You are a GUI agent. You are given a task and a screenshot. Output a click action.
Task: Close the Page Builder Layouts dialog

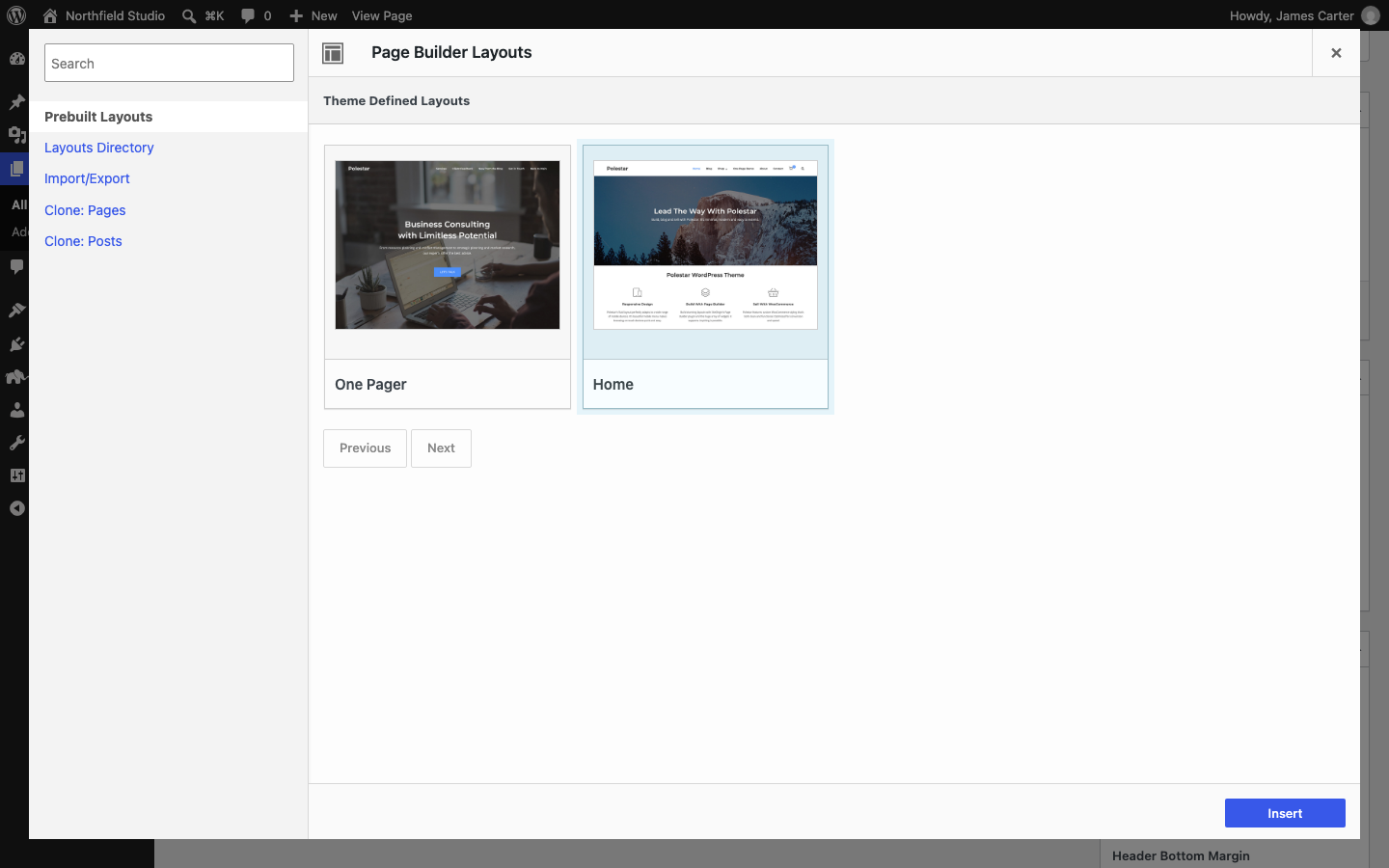pos(1336,53)
